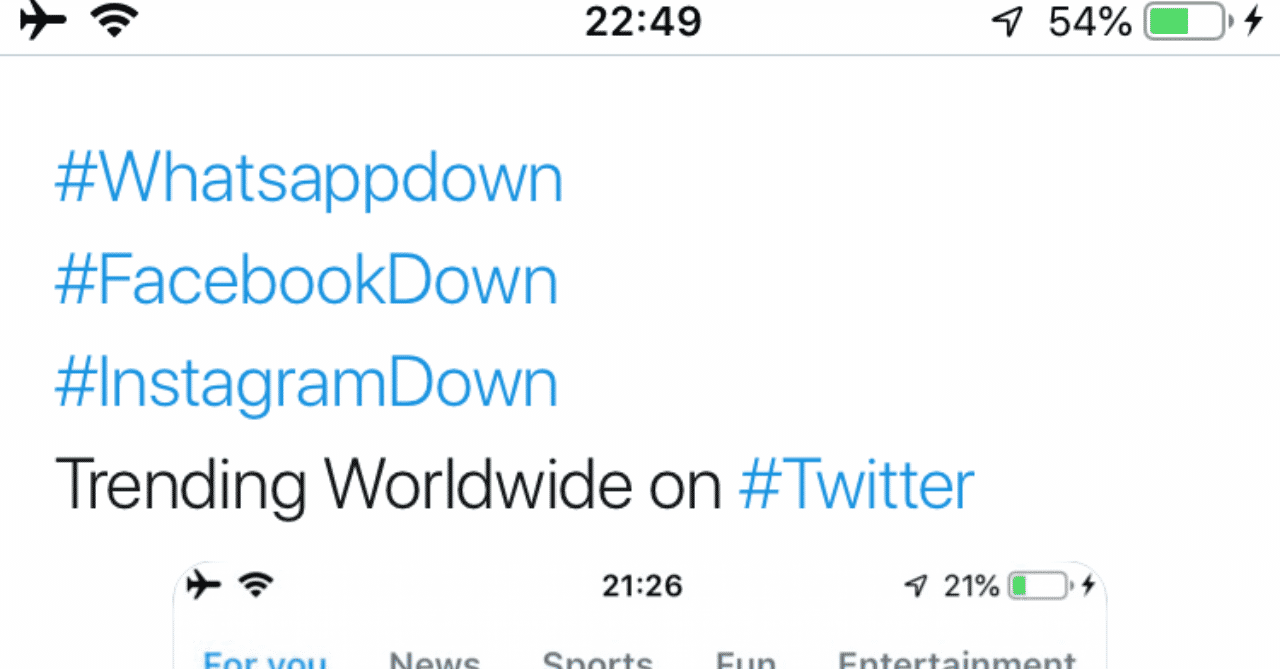This screenshot has width=1280, height=669.
Task: Open the Fun tab
Action: pyautogui.click(x=745, y=659)
